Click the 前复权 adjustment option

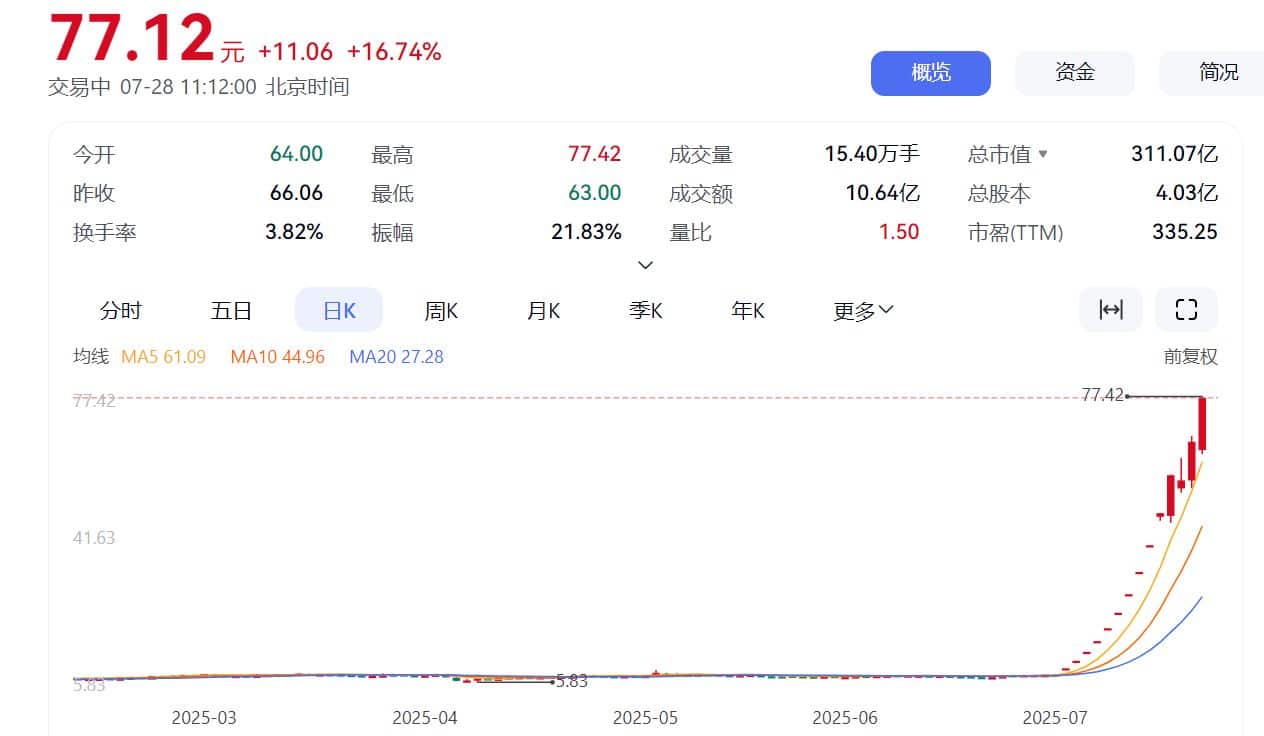click(1190, 357)
